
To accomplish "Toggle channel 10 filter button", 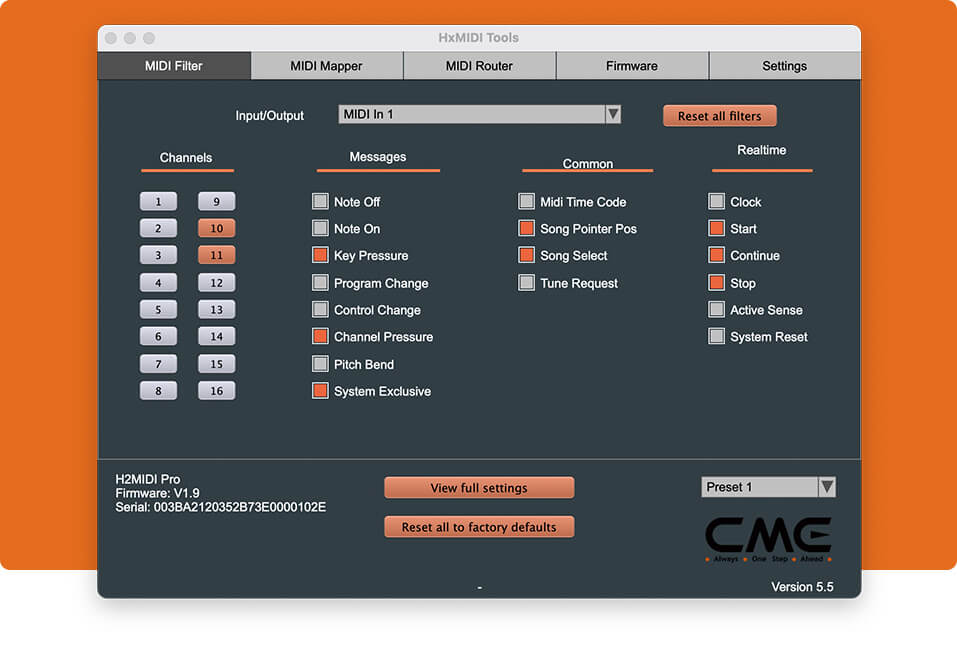I will 216,228.
